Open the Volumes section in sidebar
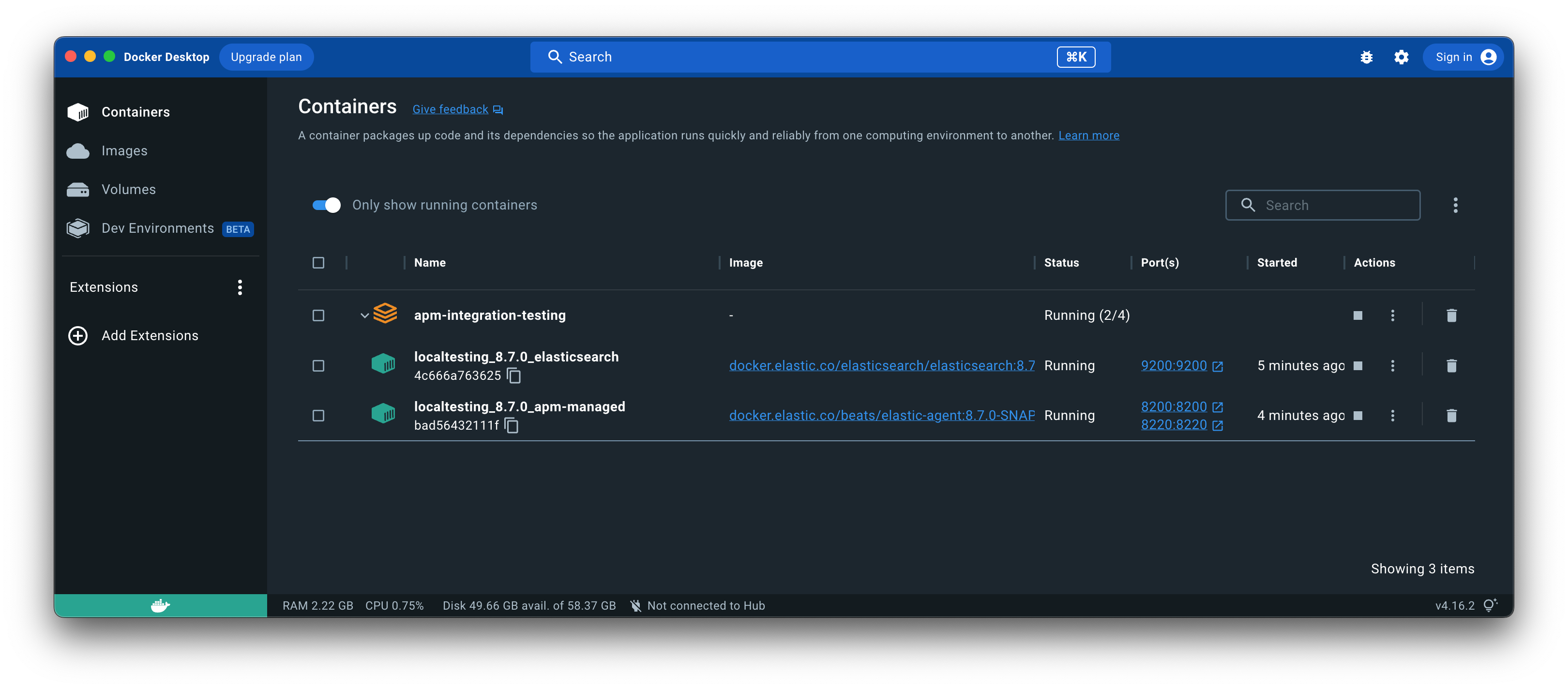 tap(160, 189)
